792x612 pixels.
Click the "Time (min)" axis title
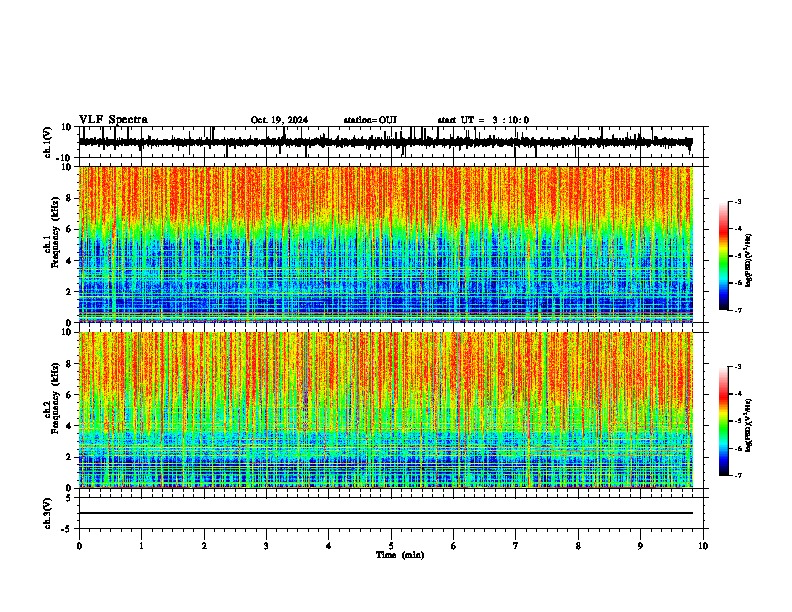click(400, 555)
